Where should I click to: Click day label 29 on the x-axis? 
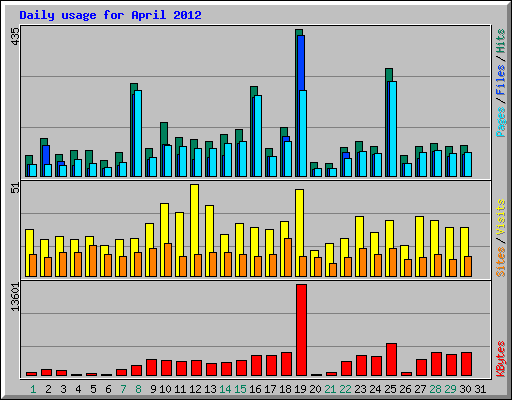point(450,389)
